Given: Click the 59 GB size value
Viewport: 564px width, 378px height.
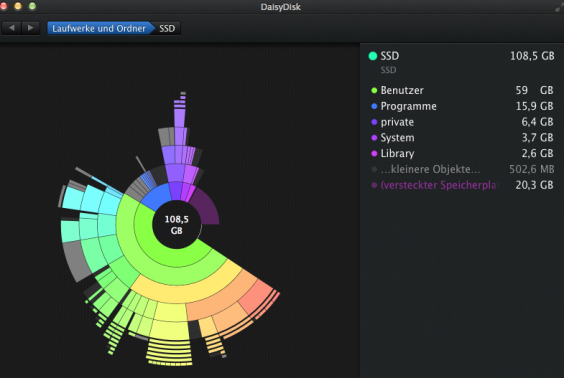Looking at the screenshot, I should pos(534,90).
